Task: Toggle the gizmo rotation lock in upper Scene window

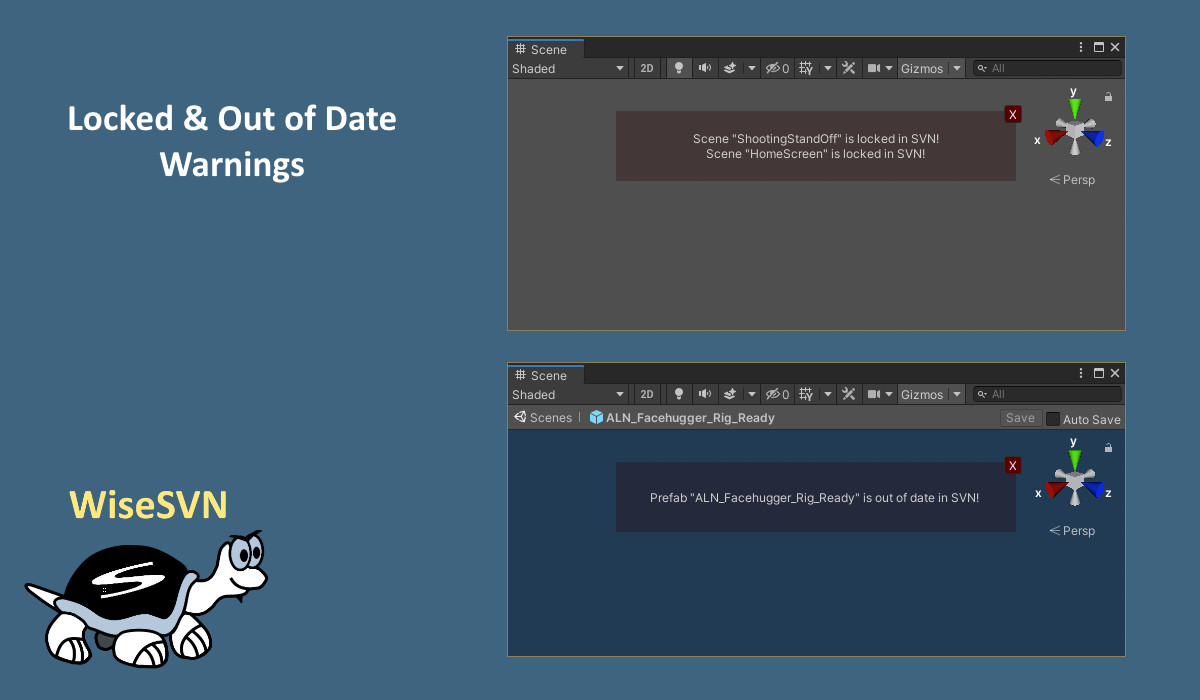Action: click(x=1108, y=97)
